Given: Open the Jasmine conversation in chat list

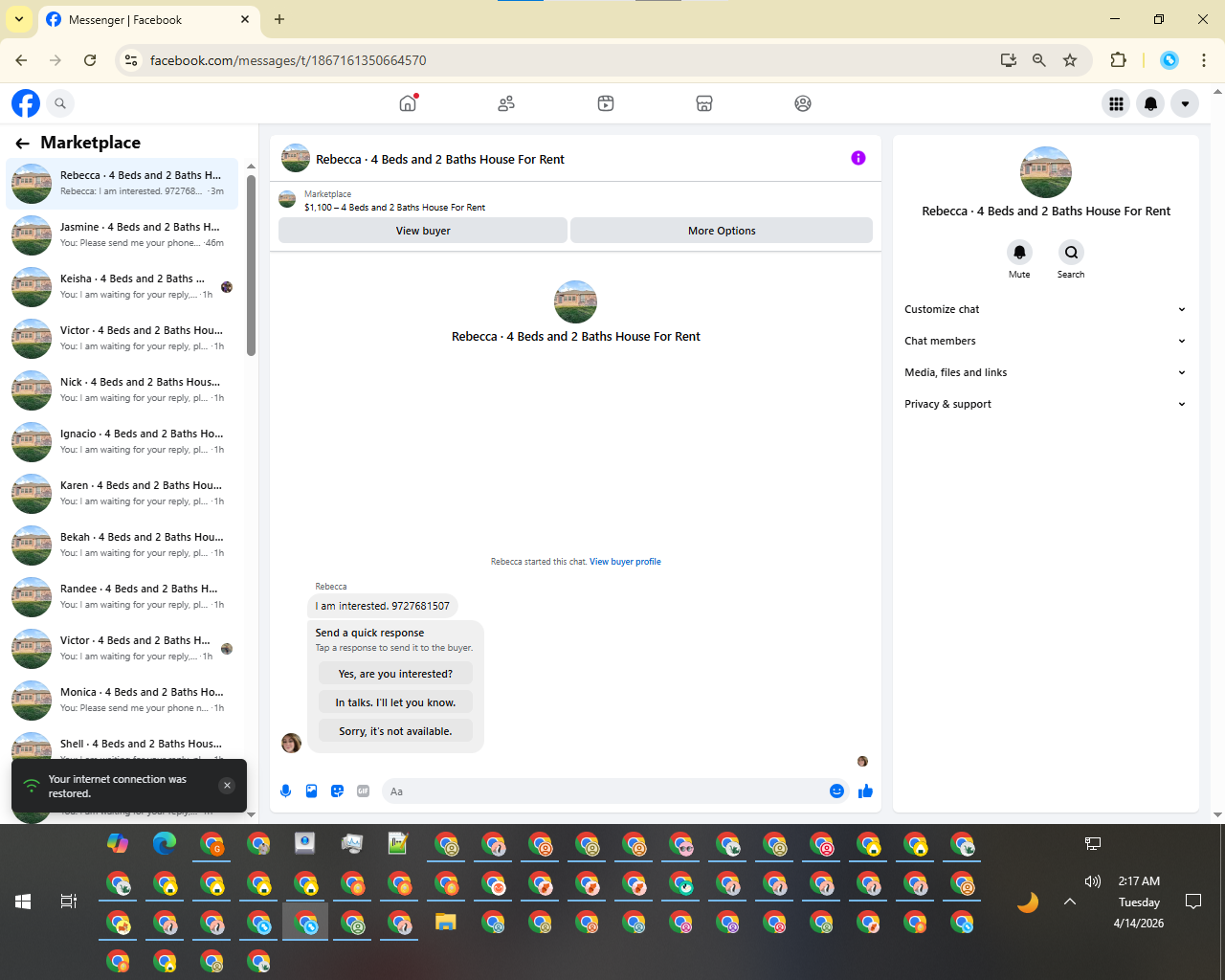Looking at the screenshot, I should 122,234.
